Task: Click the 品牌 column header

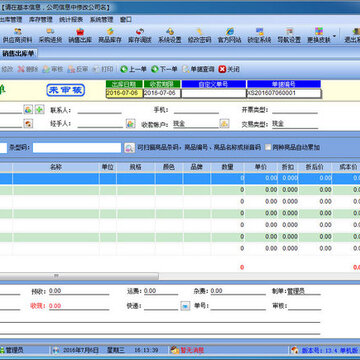Action: pyautogui.click(x=197, y=167)
